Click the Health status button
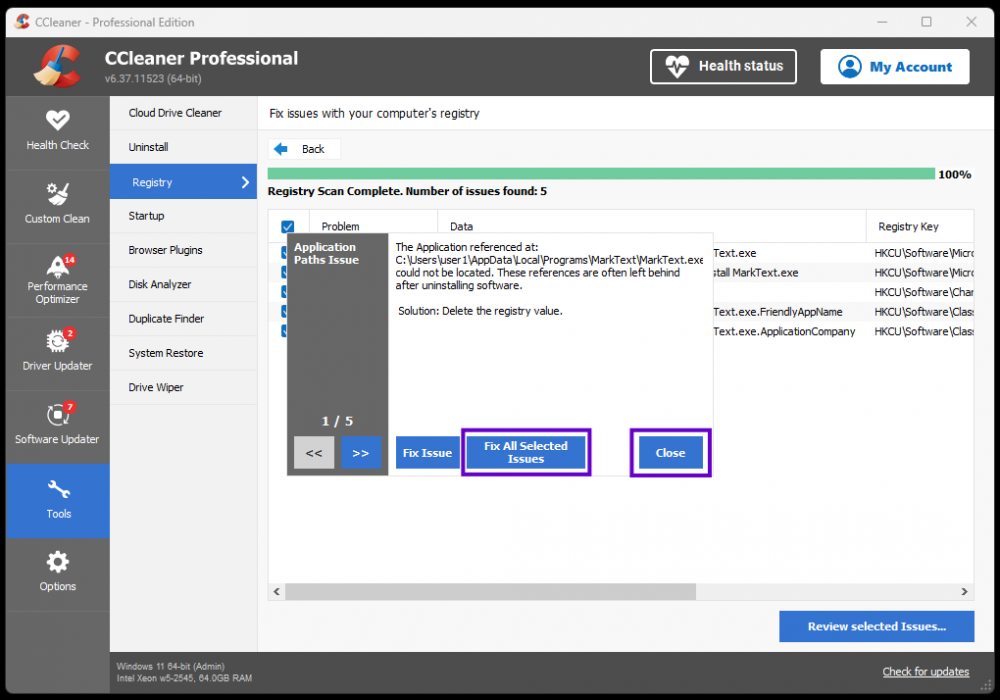 (723, 66)
